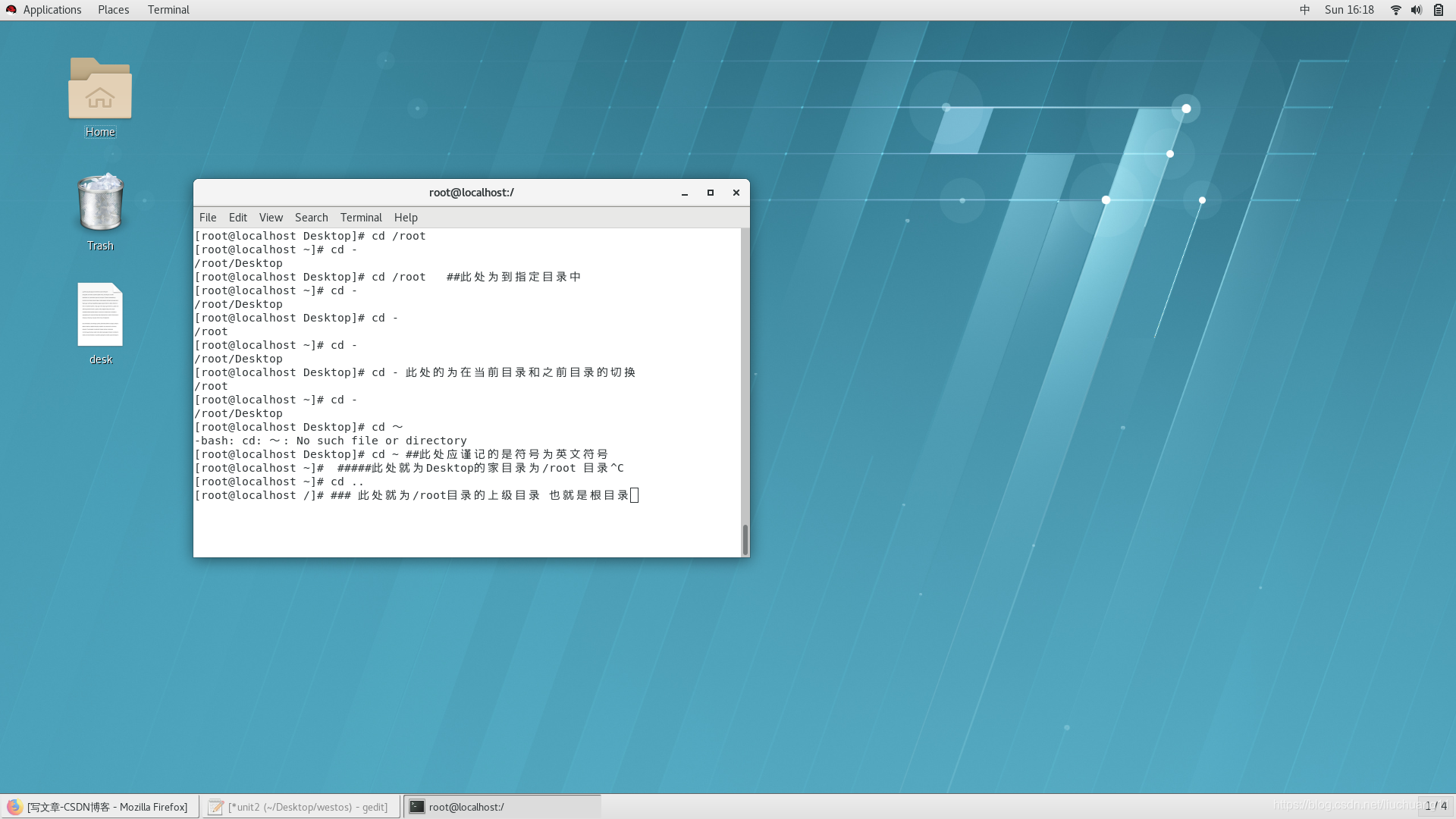
Task: Open the Terminal menu in terminal window
Action: click(361, 218)
